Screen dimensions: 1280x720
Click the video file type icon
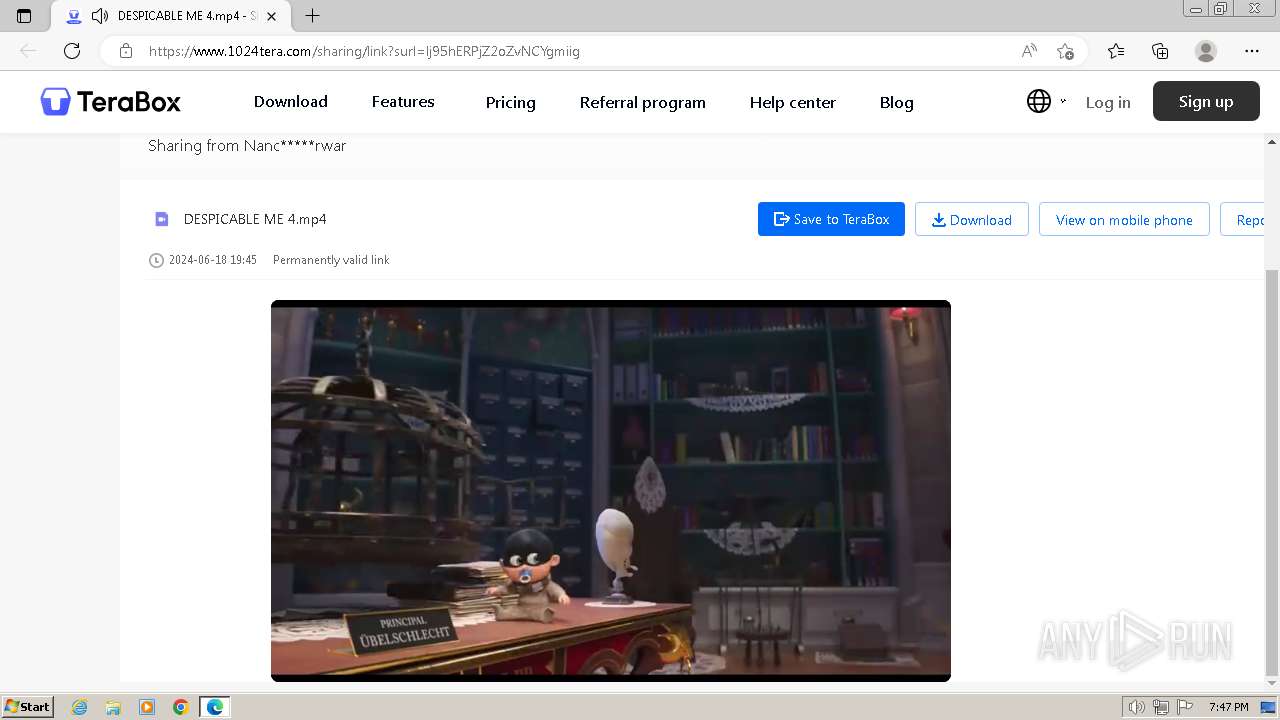coord(161,219)
